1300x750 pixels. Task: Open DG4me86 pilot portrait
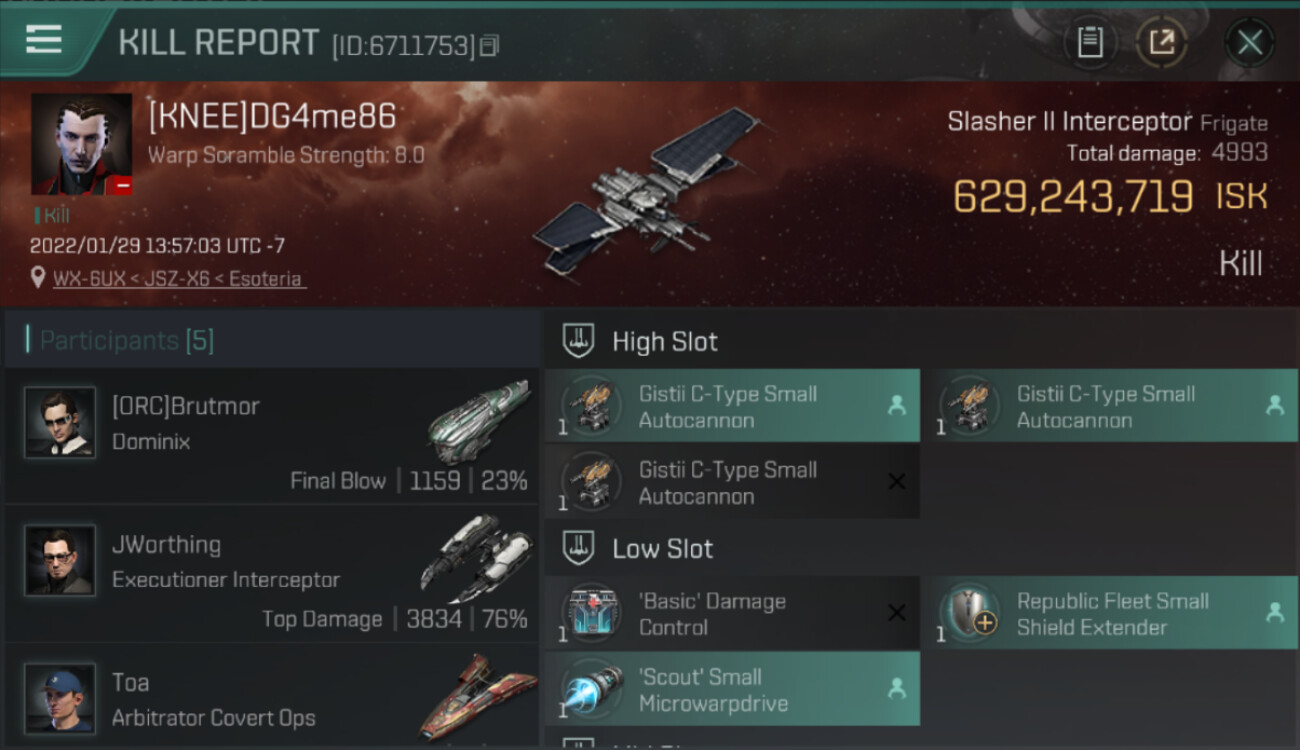click(81, 144)
